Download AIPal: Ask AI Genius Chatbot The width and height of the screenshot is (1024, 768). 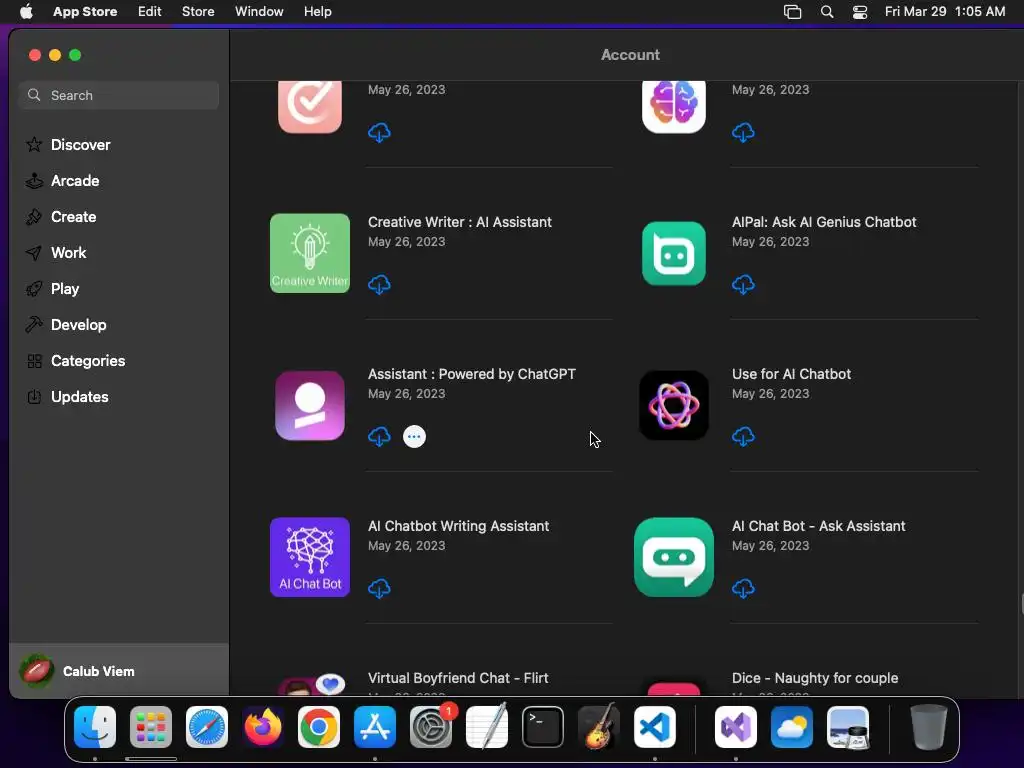[743, 285]
